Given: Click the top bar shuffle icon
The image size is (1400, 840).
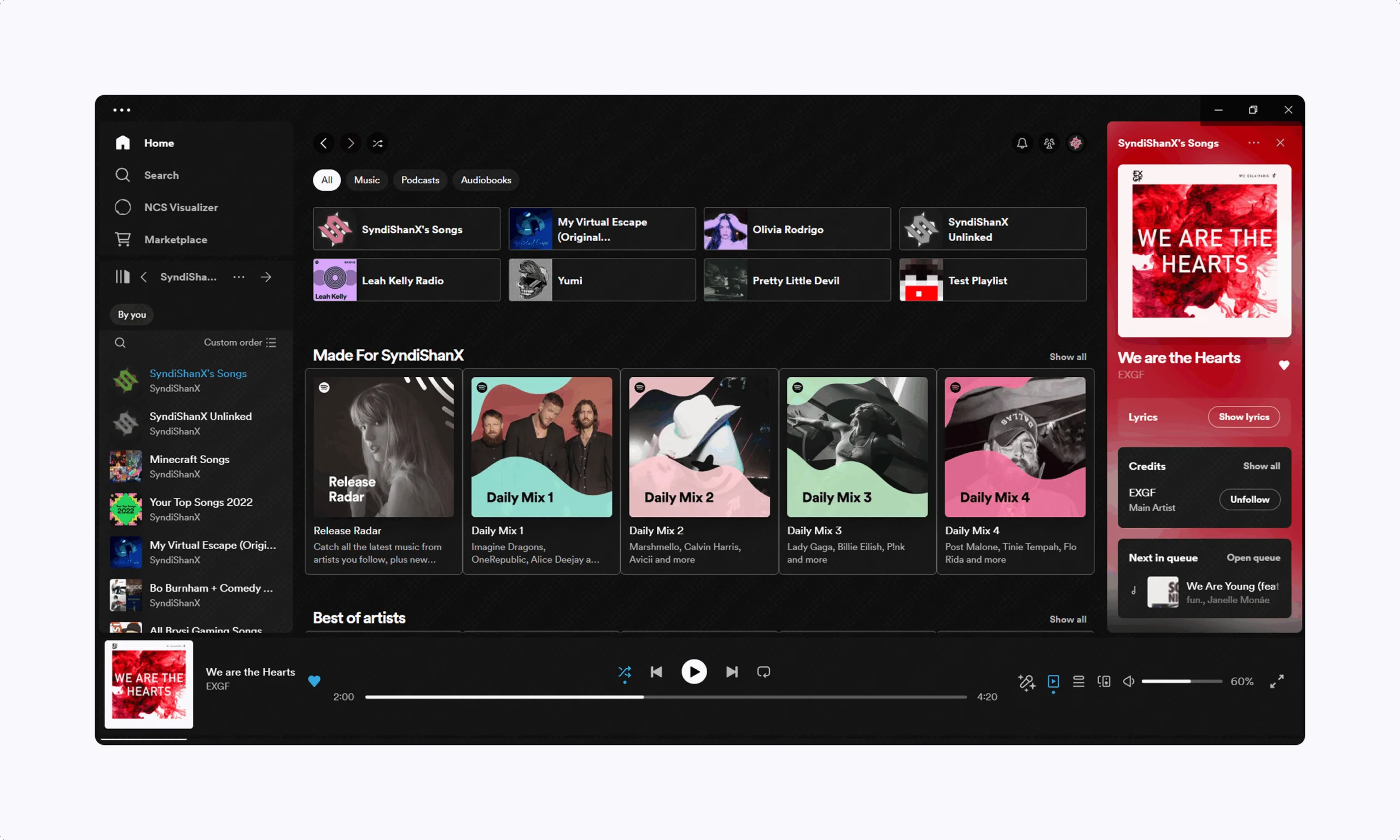Looking at the screenshot, I should (377, 143).
